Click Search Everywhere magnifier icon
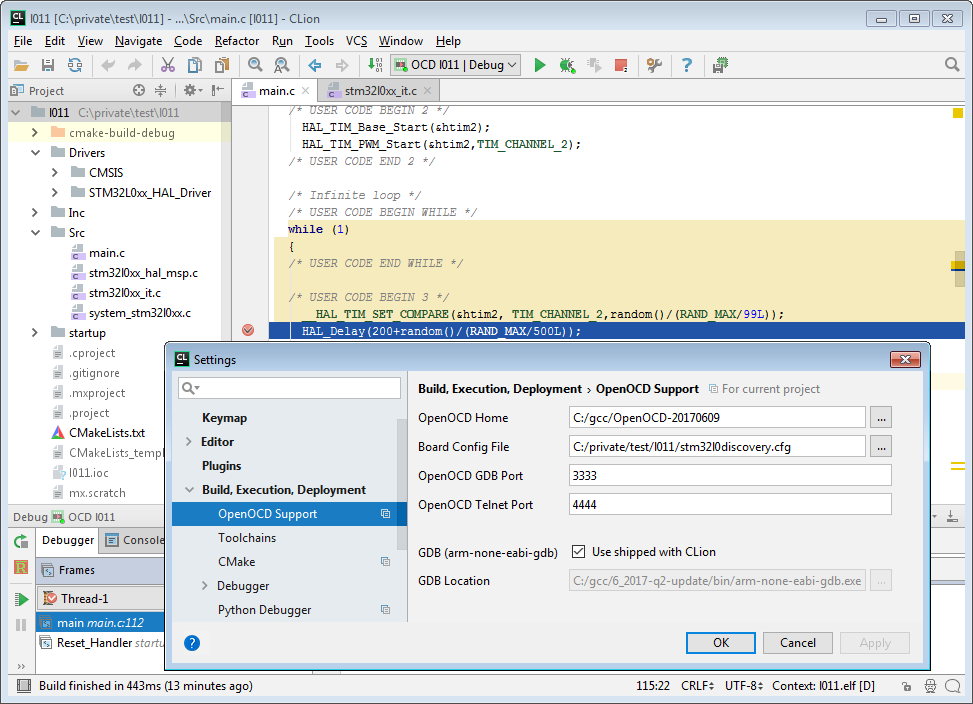The width and height of the screenshot is (973, 704). pos(952,65)
